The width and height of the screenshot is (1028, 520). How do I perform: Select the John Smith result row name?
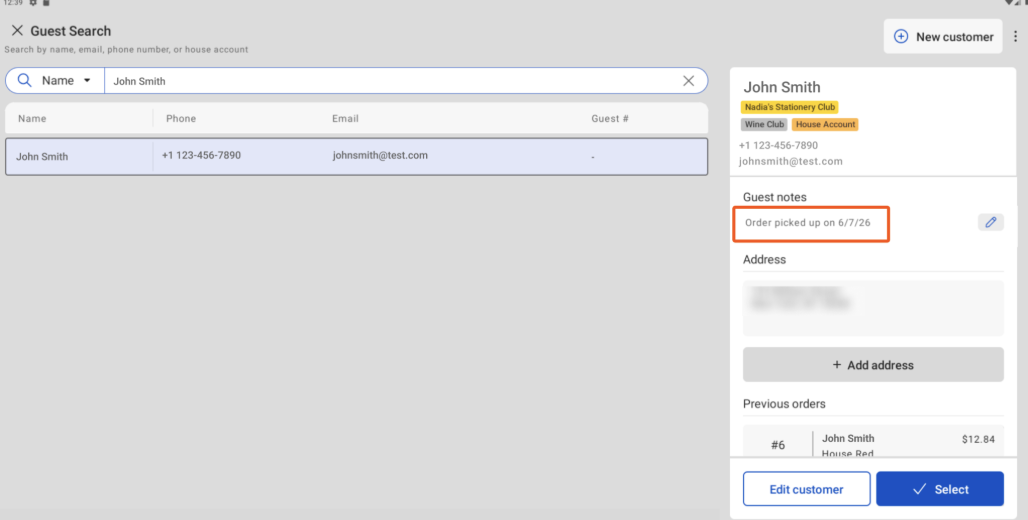[42, 157]
